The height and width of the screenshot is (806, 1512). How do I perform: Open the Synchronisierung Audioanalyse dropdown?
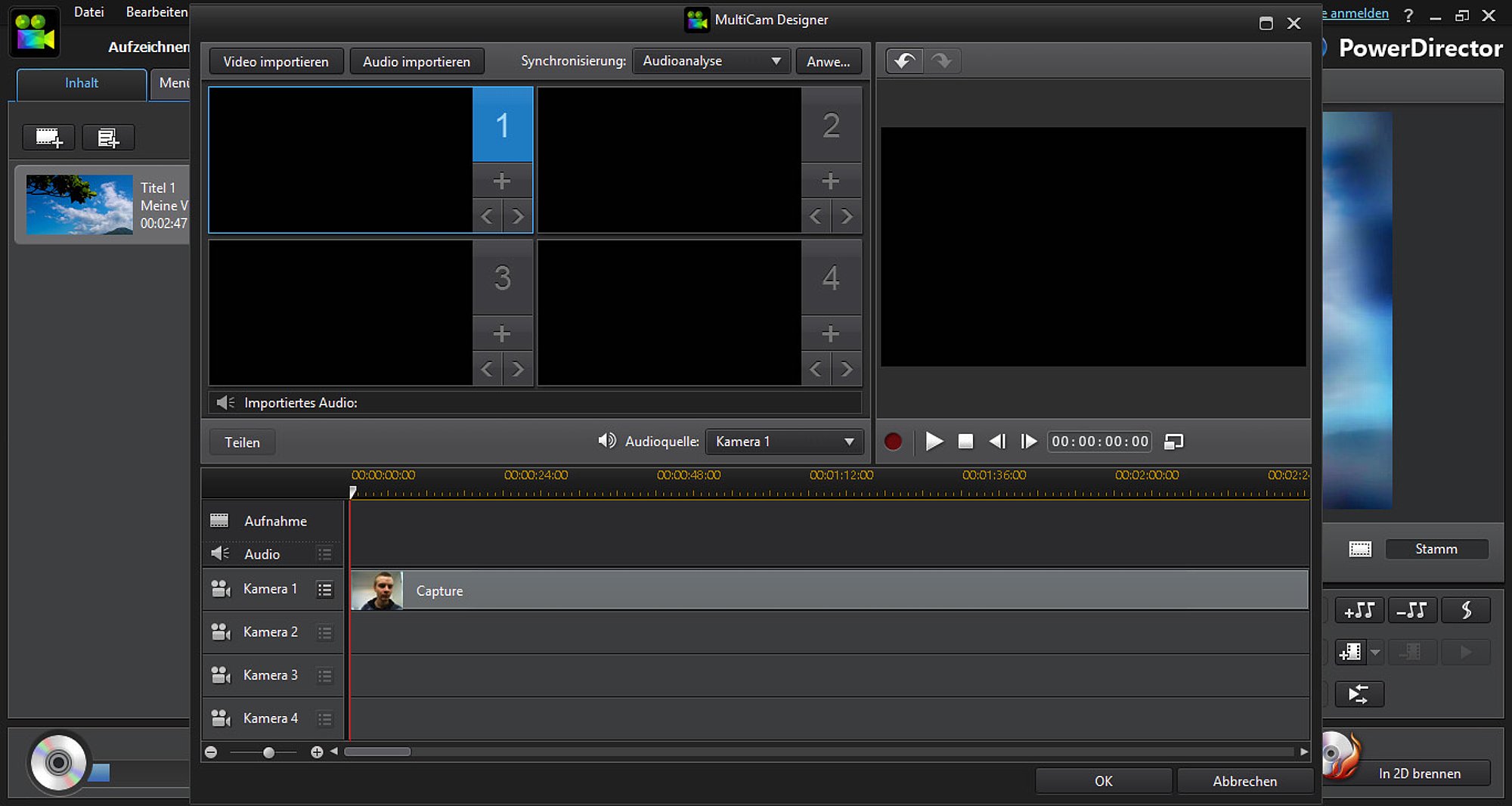coord(711,61)
